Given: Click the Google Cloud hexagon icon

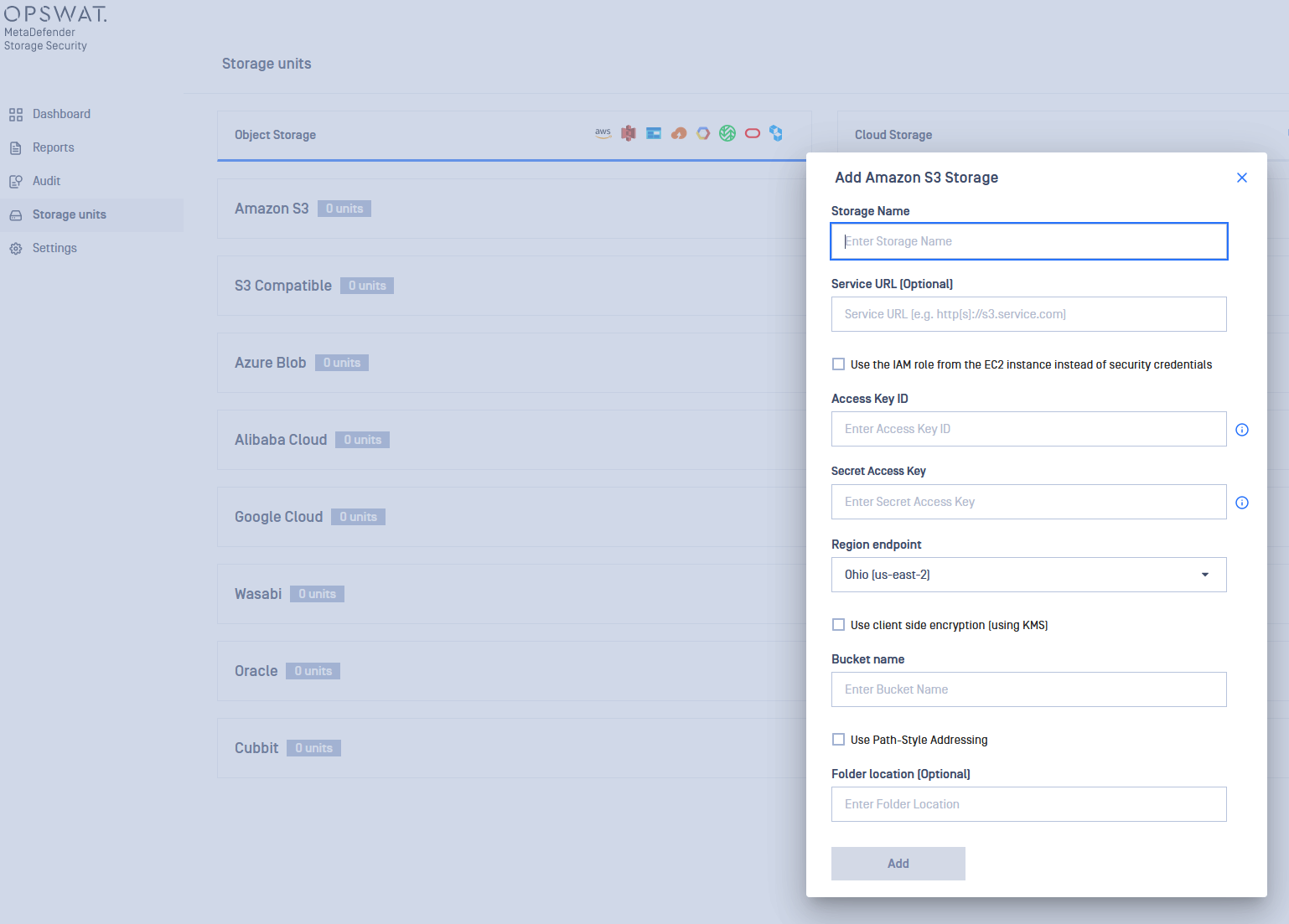Looking at the screenshot, I should point(703,133).
